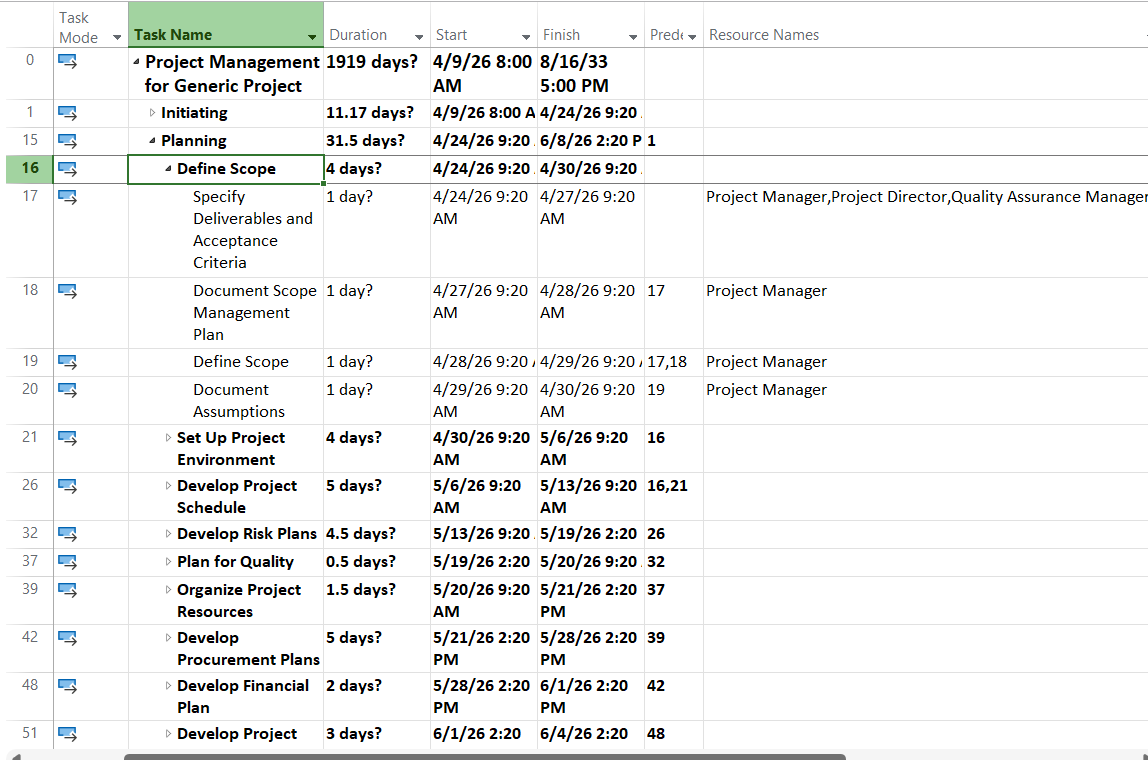Collapse the Planning summary task

point(153,141)
